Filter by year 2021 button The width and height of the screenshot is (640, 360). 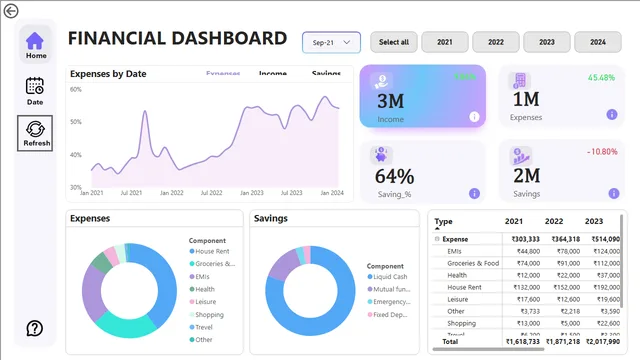[444, 42]
